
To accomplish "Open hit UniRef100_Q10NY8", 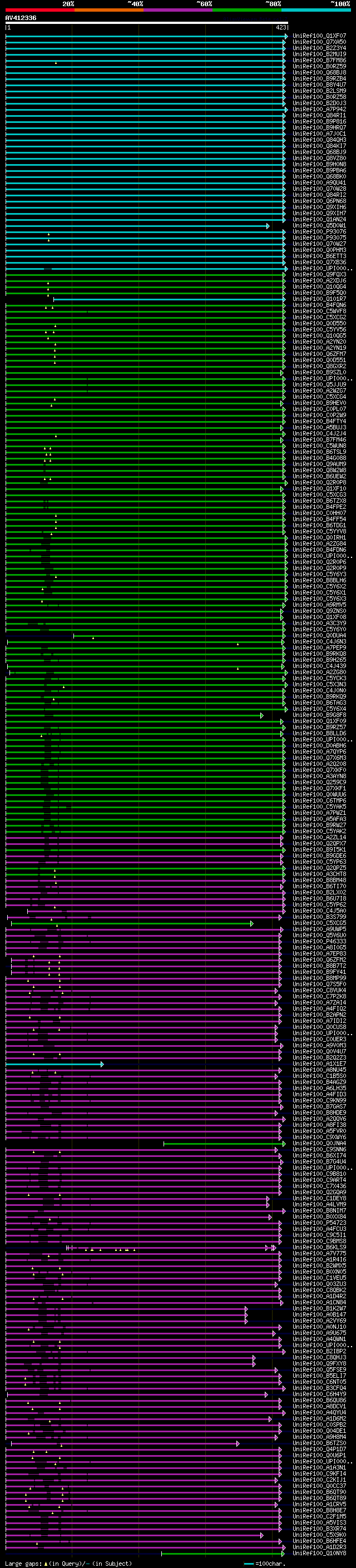I will pyautogui.click(x=319, y=1554).
